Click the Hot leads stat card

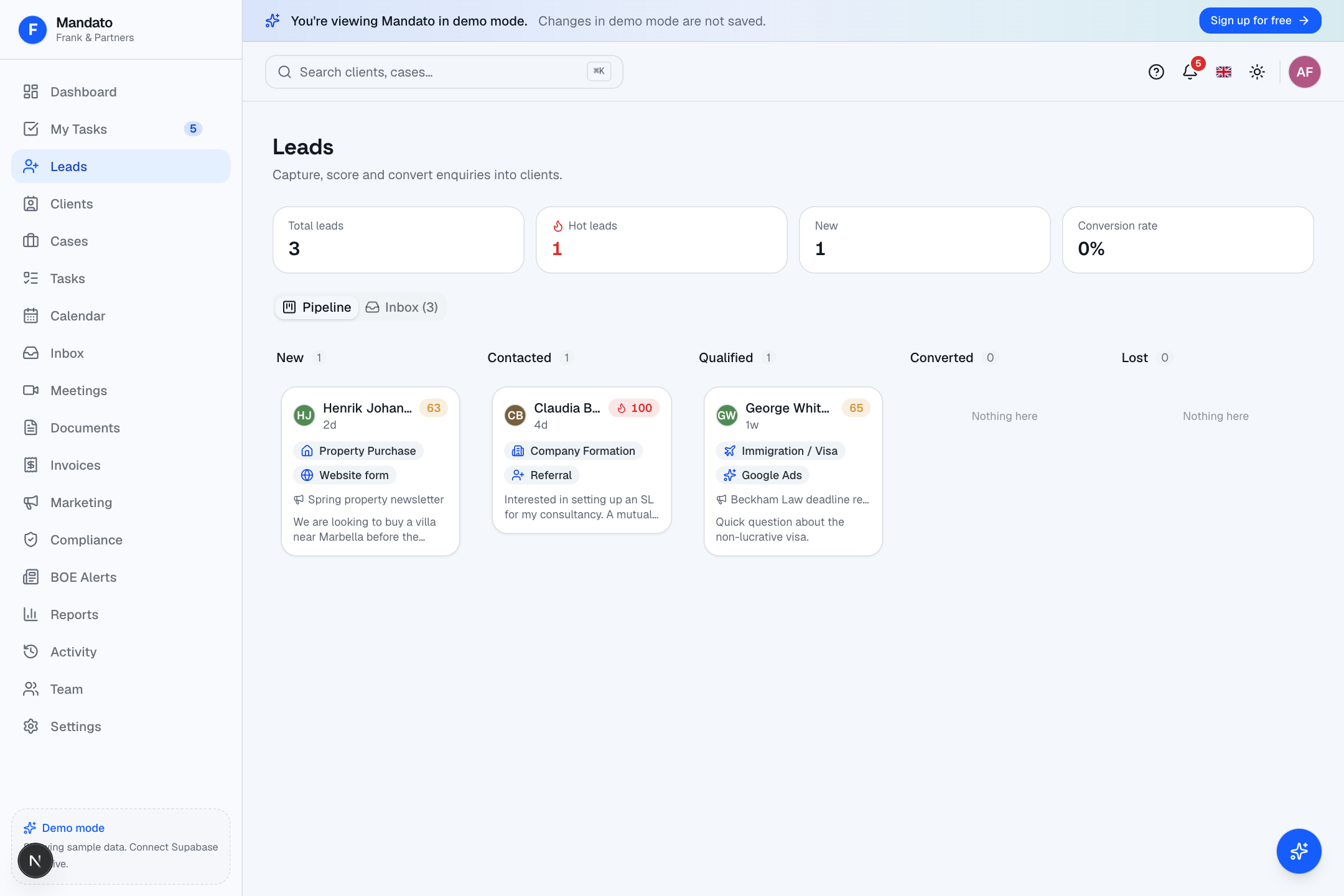tap(661, 240)
